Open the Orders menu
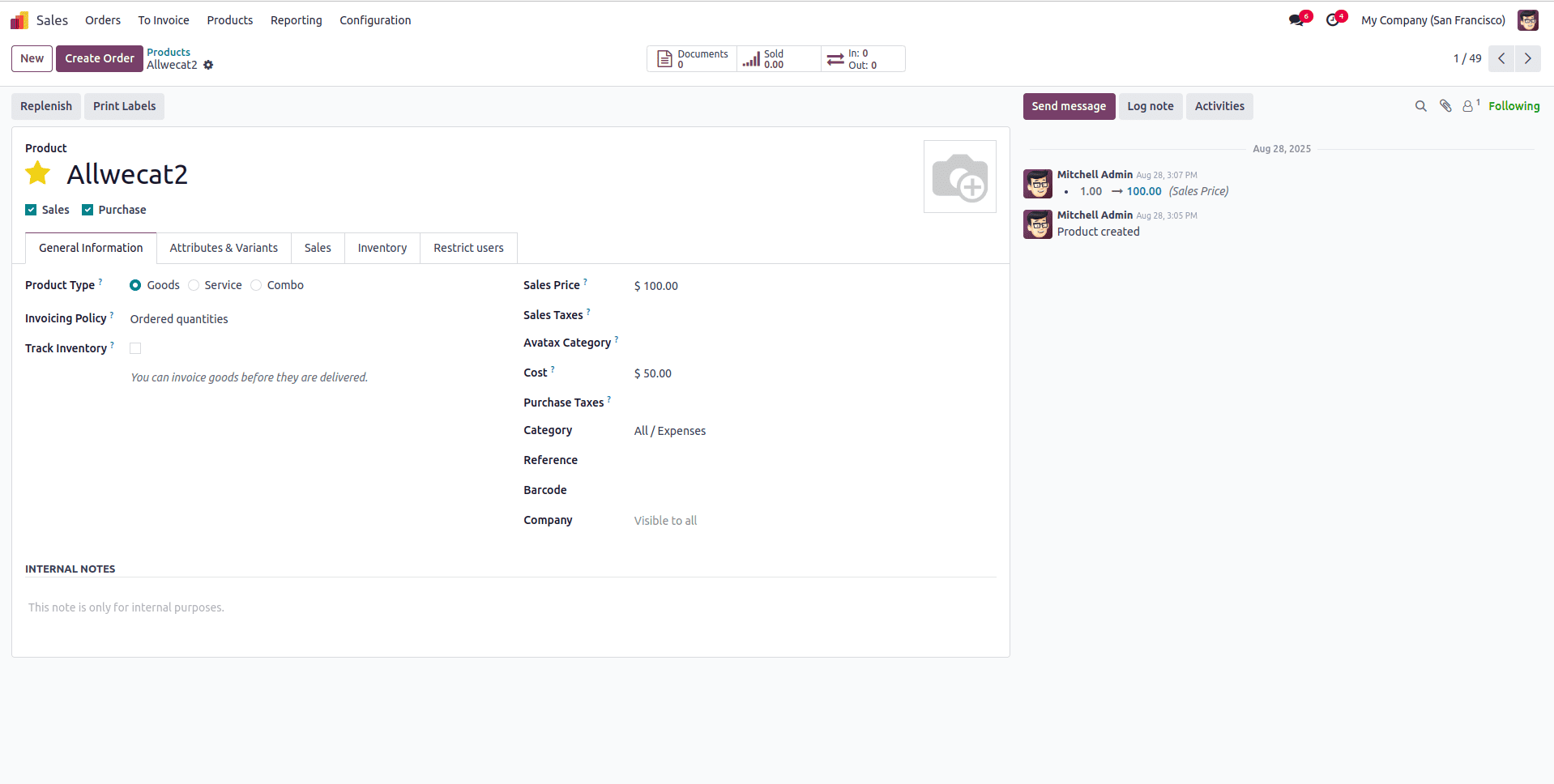Image resolution: width=1554 pixels, height=784 pixels. point(103,20)
